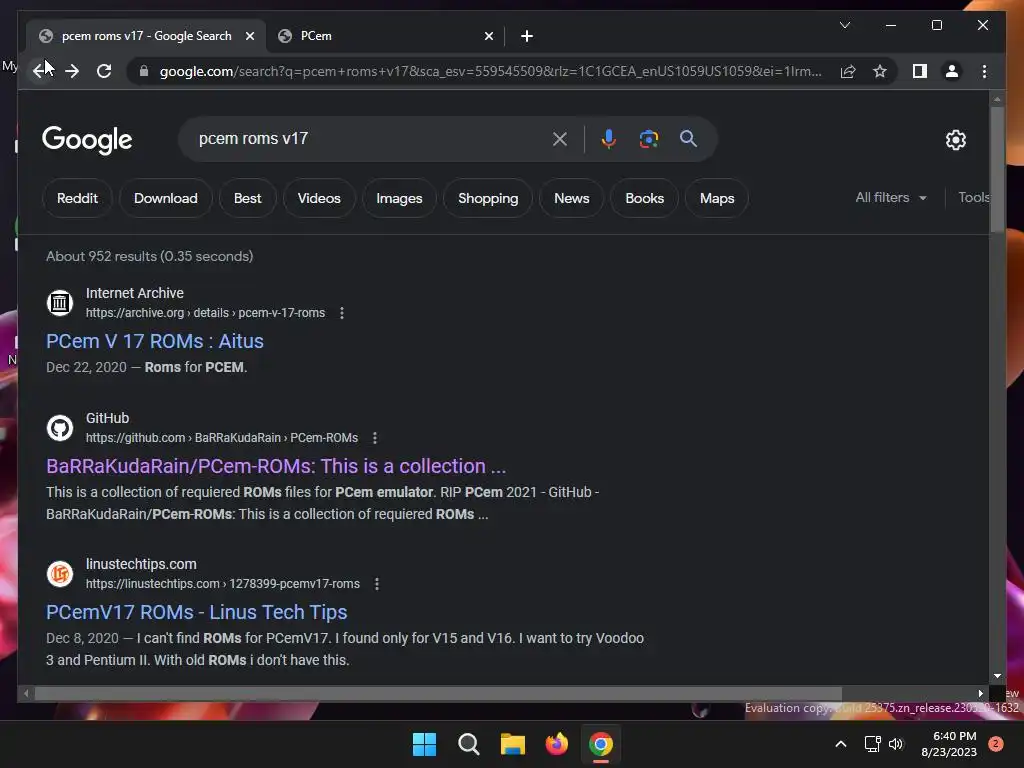
Task: Close the pcem roms v17 Google Search tab
Action: pos(249,36)
